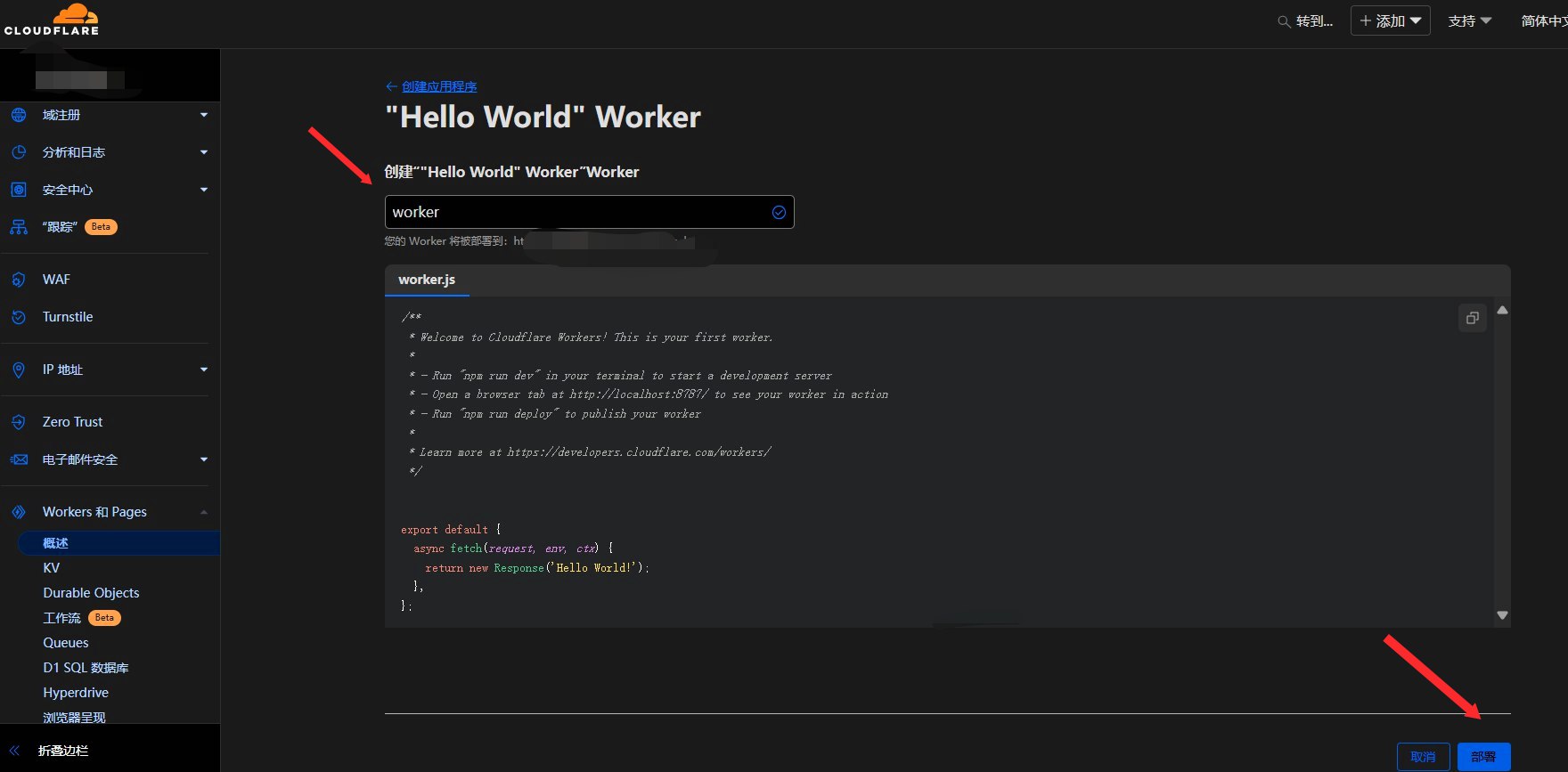Open the Zero Trust sidebar link
This screenshot has height=772, width=1568.
point(72,422)
